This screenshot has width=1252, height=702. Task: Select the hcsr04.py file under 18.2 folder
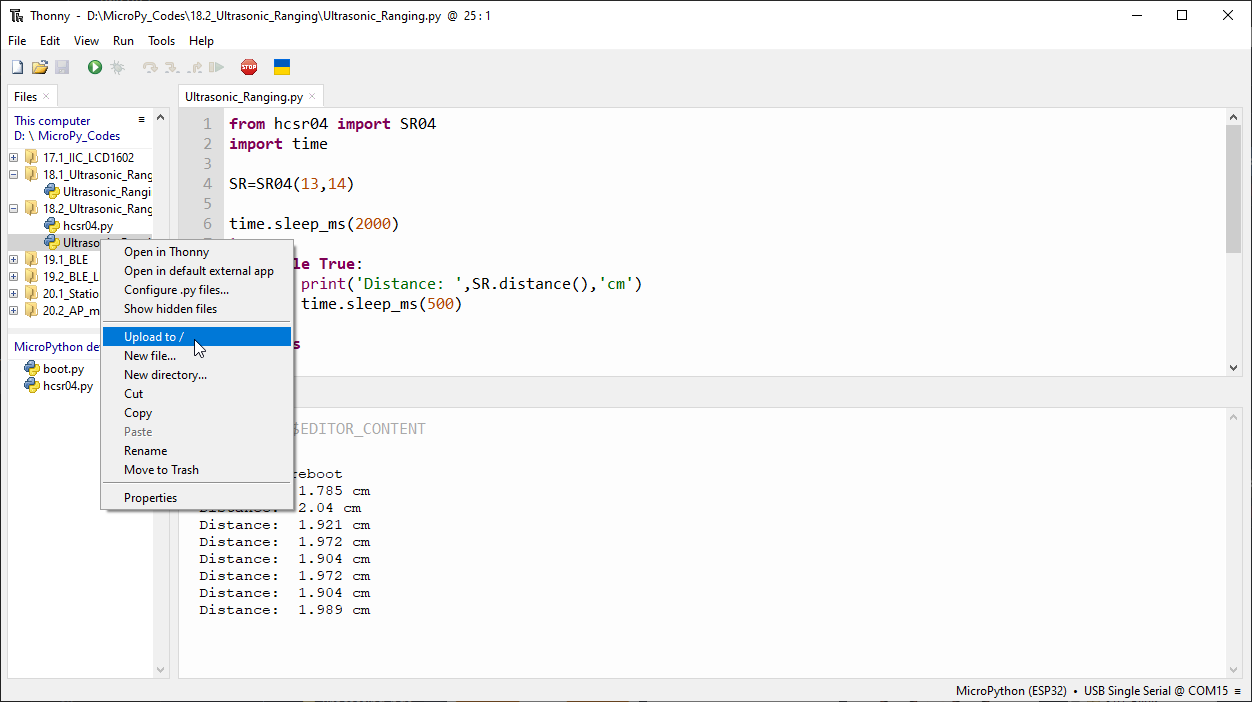pyautogui.click(x=87, y=226)
